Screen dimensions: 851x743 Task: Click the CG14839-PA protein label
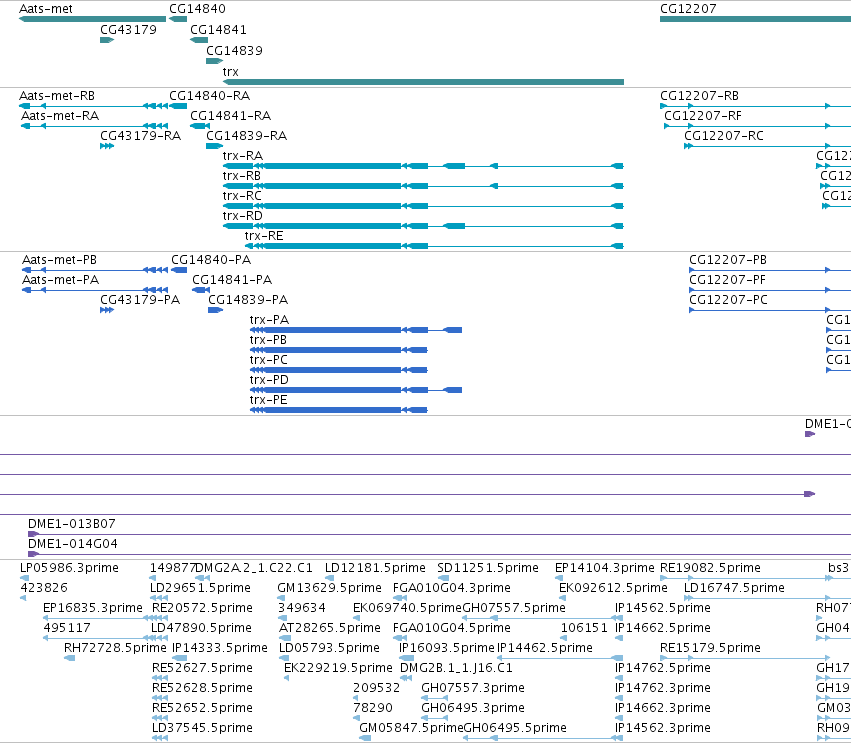248,300
